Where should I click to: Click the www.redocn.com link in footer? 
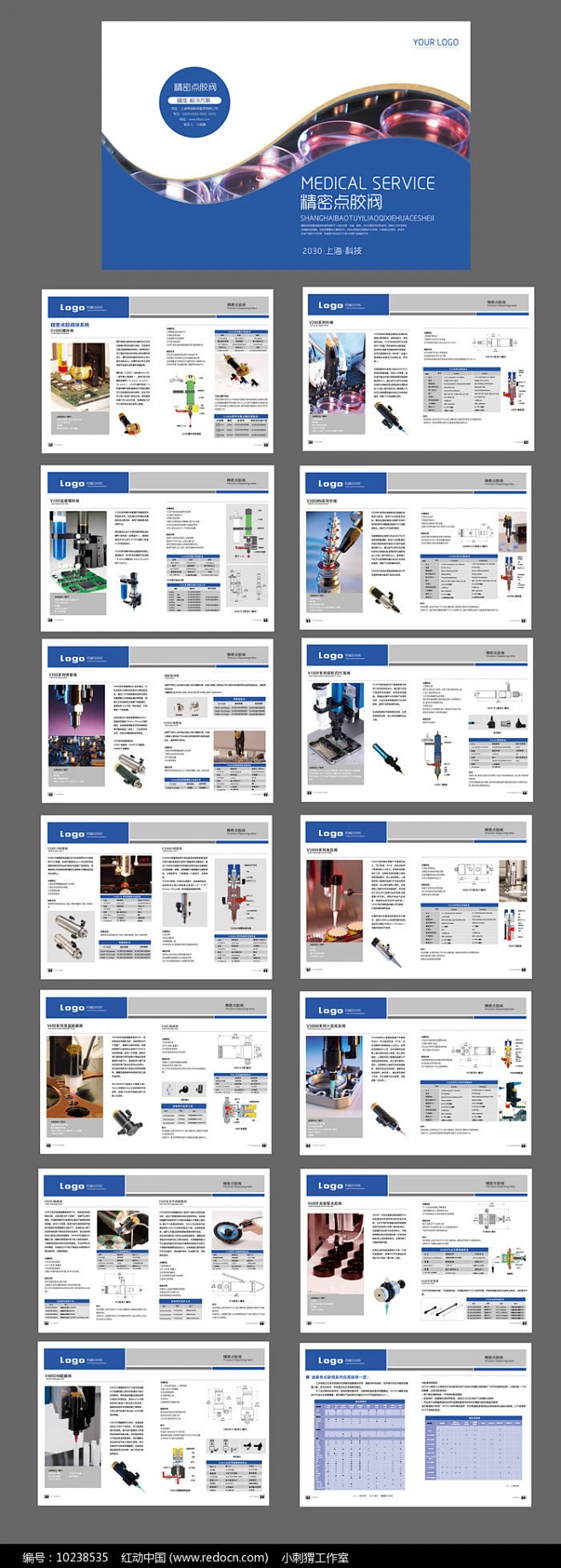pyautogui.click(x=219, y=1557)
